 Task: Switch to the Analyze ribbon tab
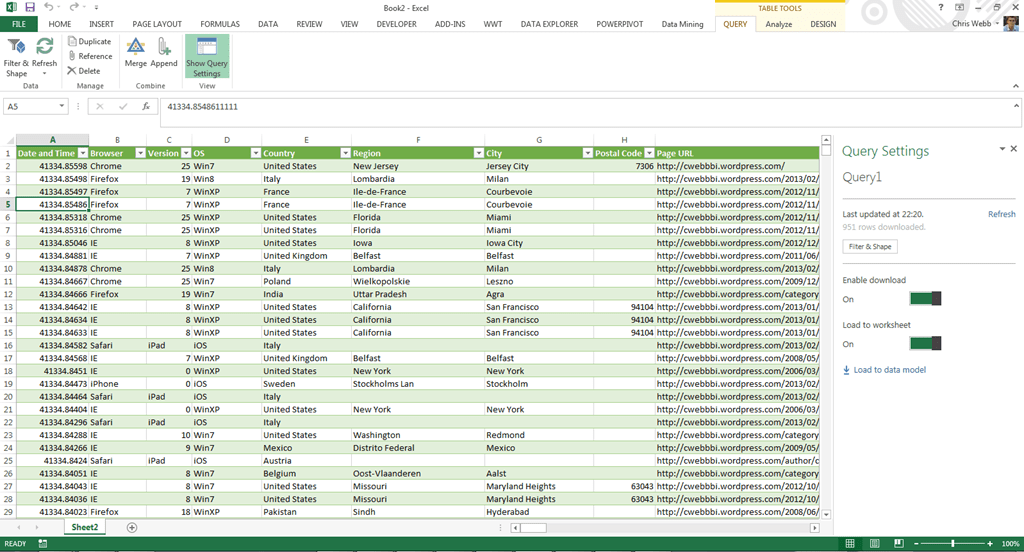click(x=778, y=24)
